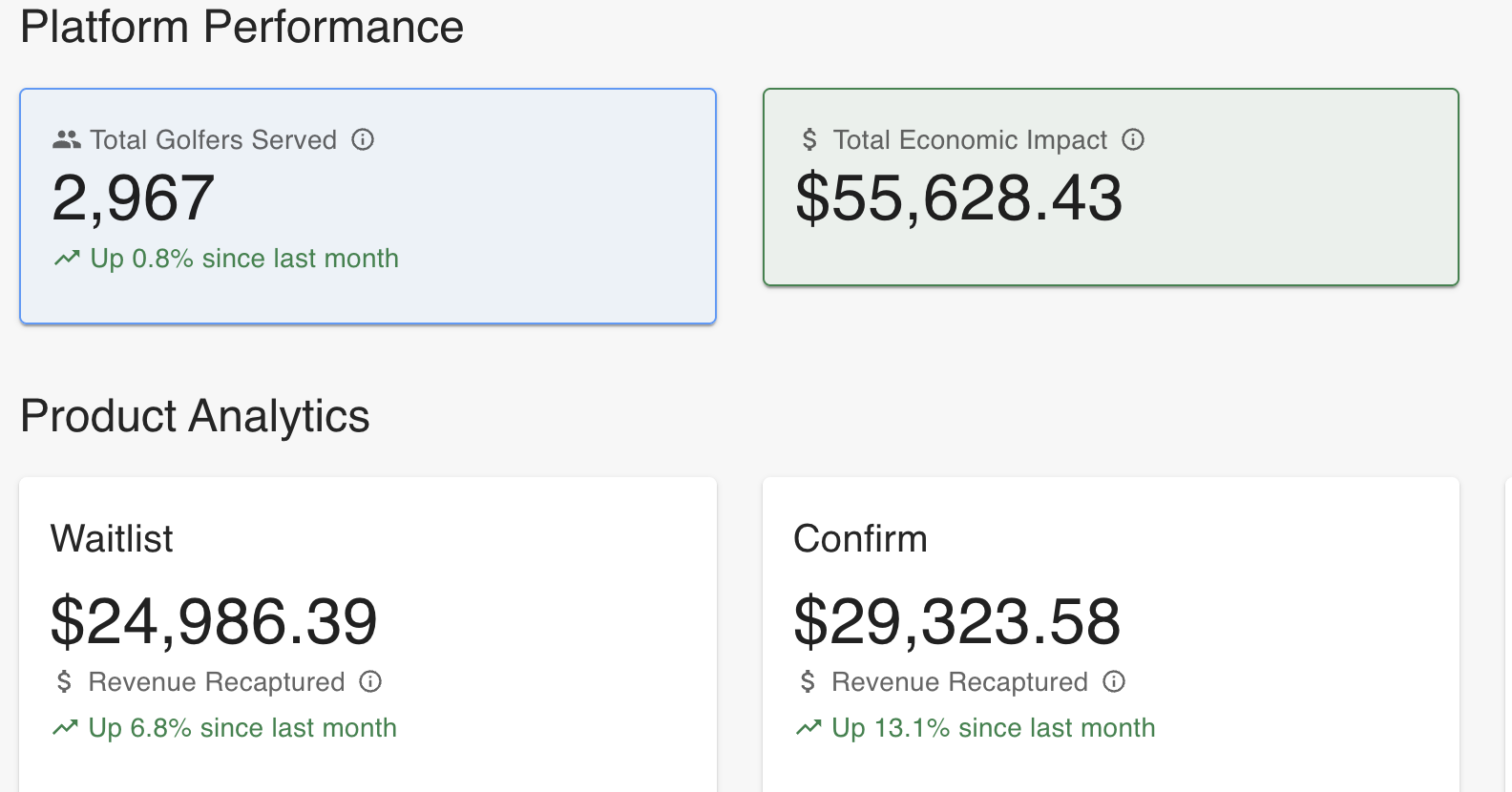Click the Product Analytics heading
This screenshot has width=1512, height=792.
coord(195,416)
